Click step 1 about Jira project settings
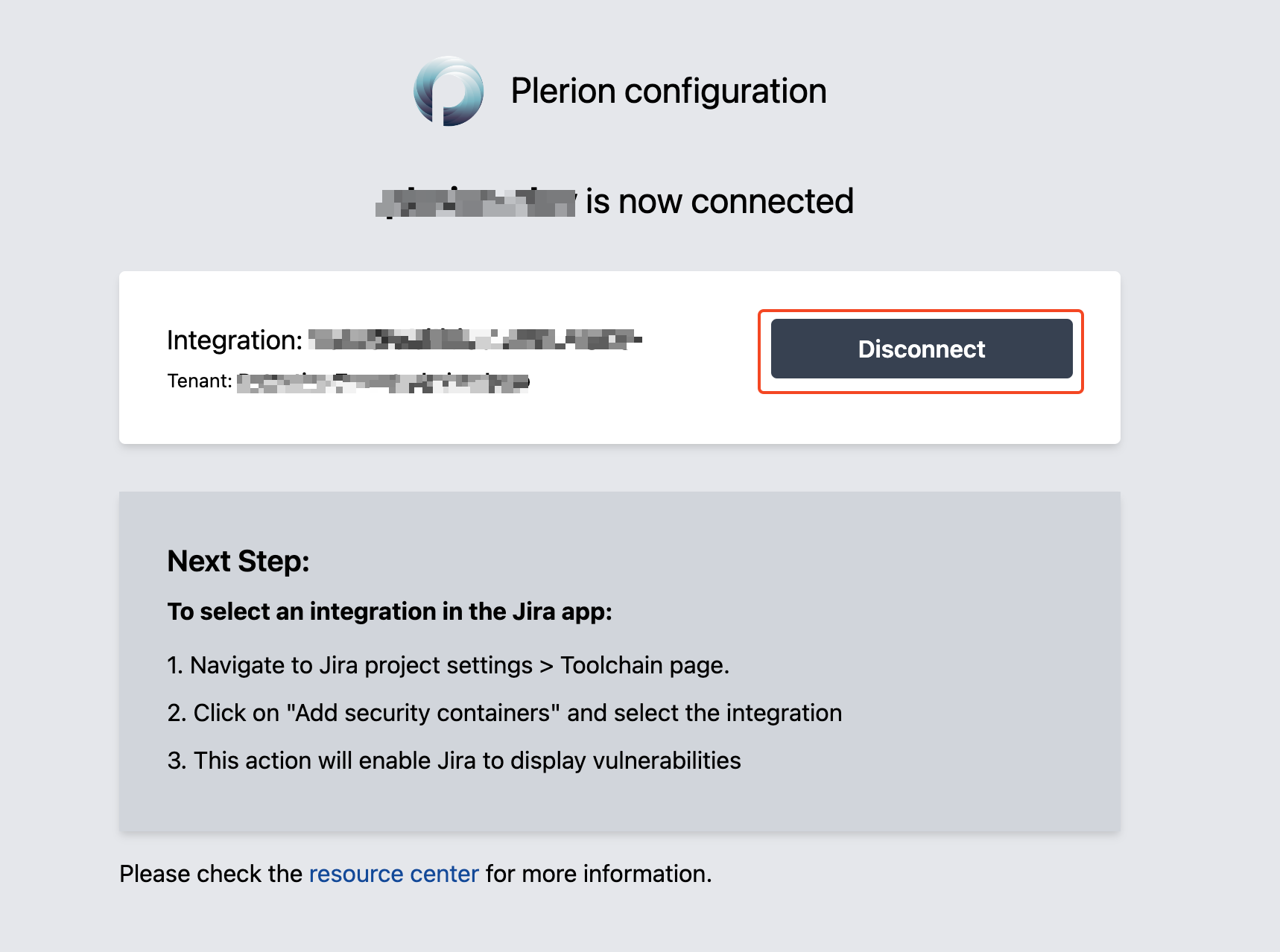1280x952 pixels. [448, 665]
